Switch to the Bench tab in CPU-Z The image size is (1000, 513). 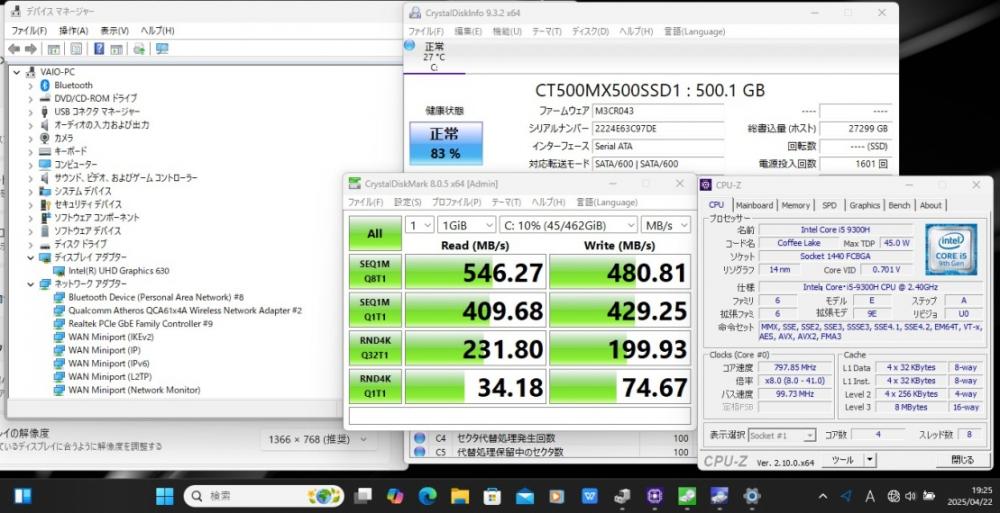click(x=899, y=205)
